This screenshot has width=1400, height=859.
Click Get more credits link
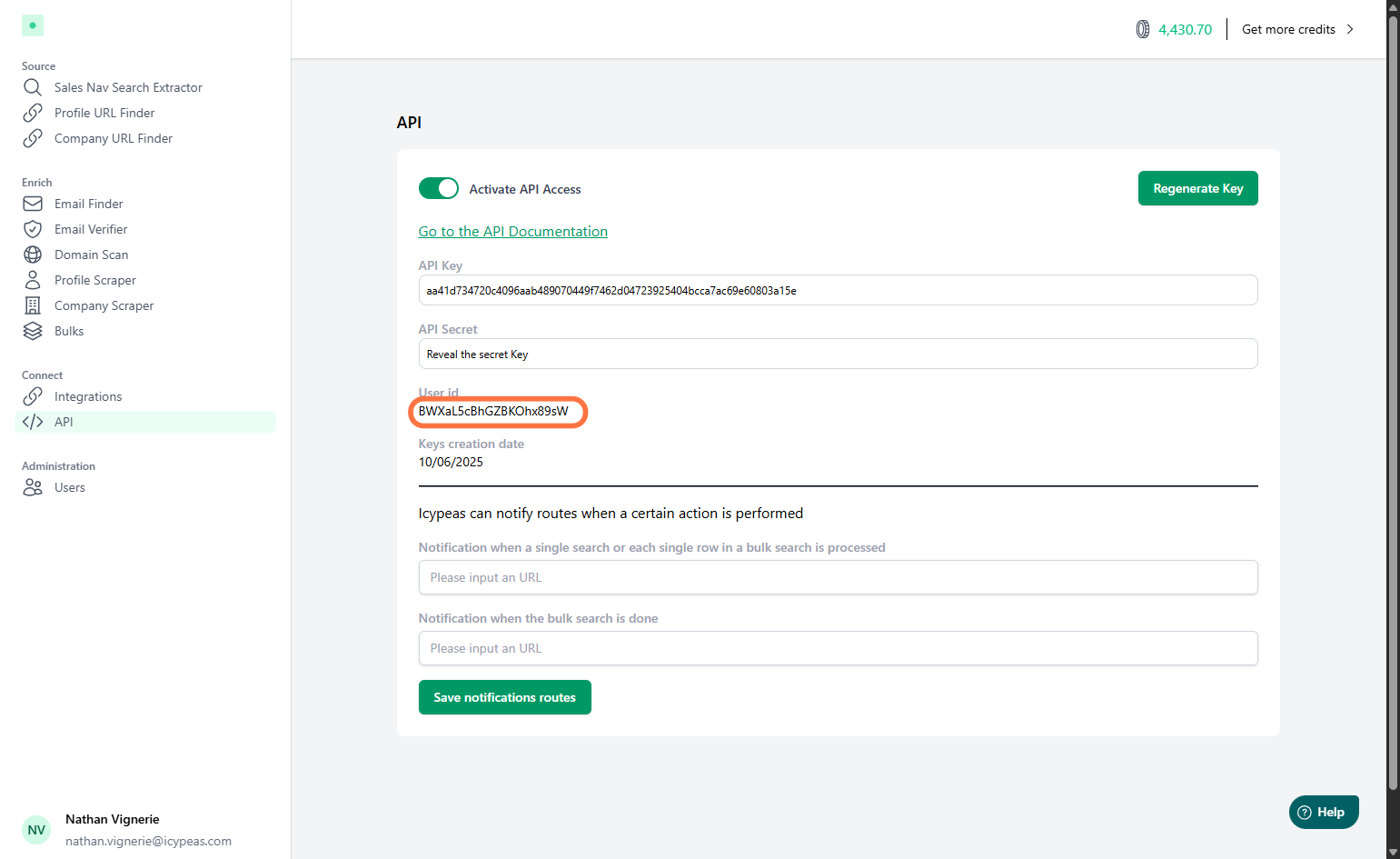pyautogui.click(x=1288, y=29)
